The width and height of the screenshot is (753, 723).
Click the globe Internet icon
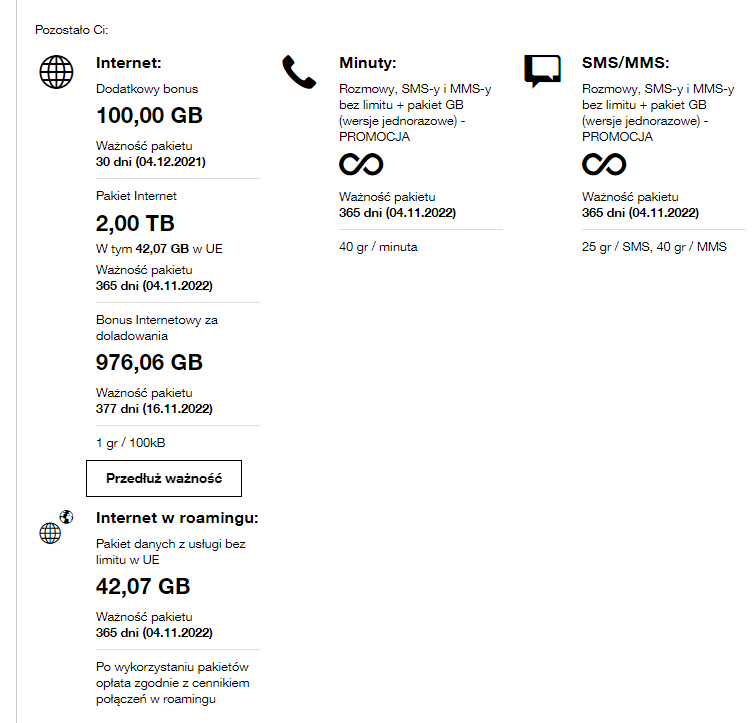point(56,72)
